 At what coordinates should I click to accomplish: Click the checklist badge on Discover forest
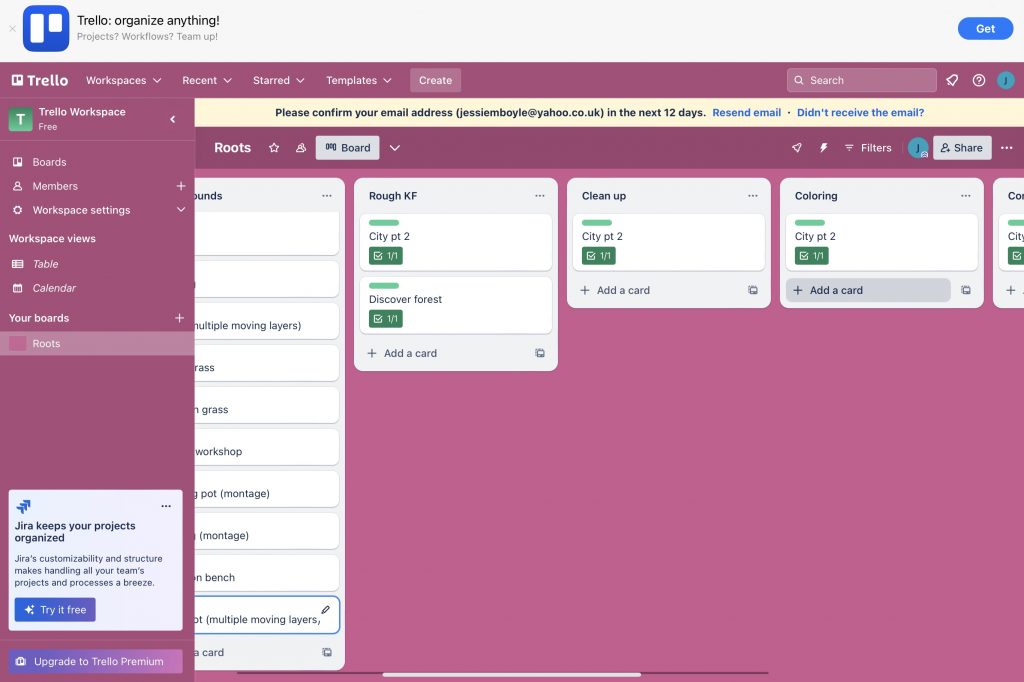[x=385, y=319]
